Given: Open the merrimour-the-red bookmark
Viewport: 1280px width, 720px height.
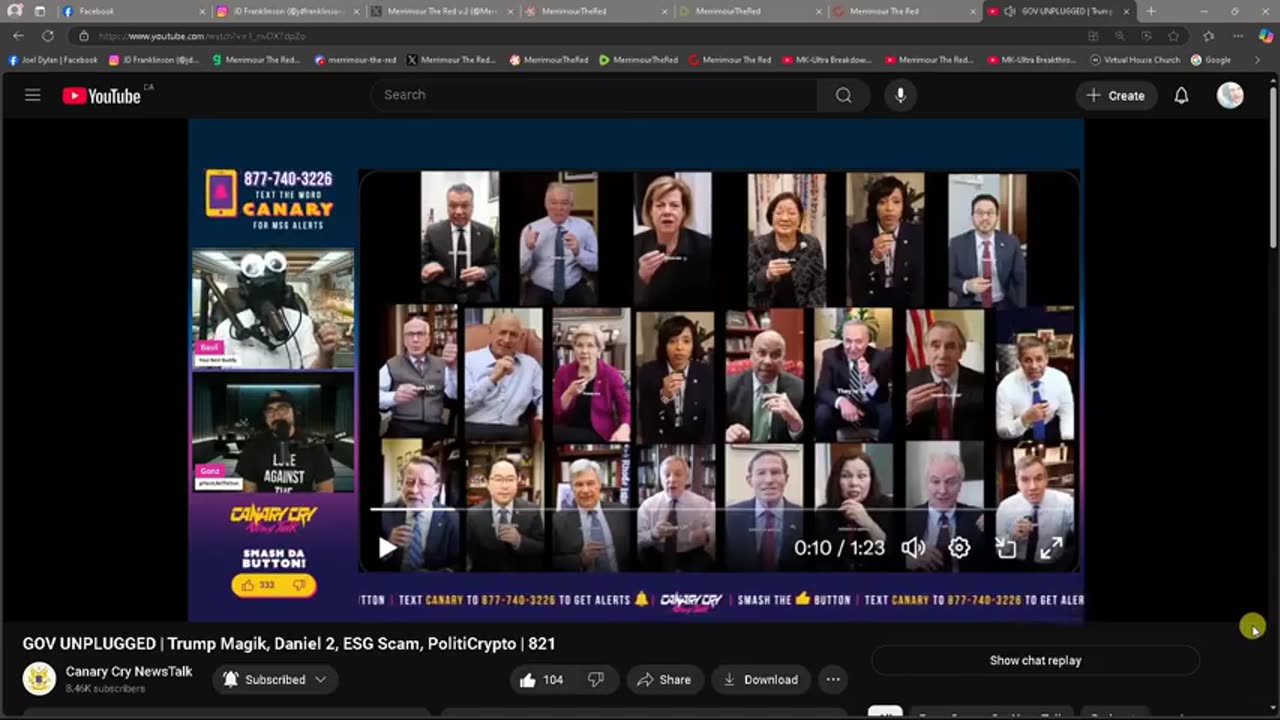Looking at the screenshot, I should (355, 60).
